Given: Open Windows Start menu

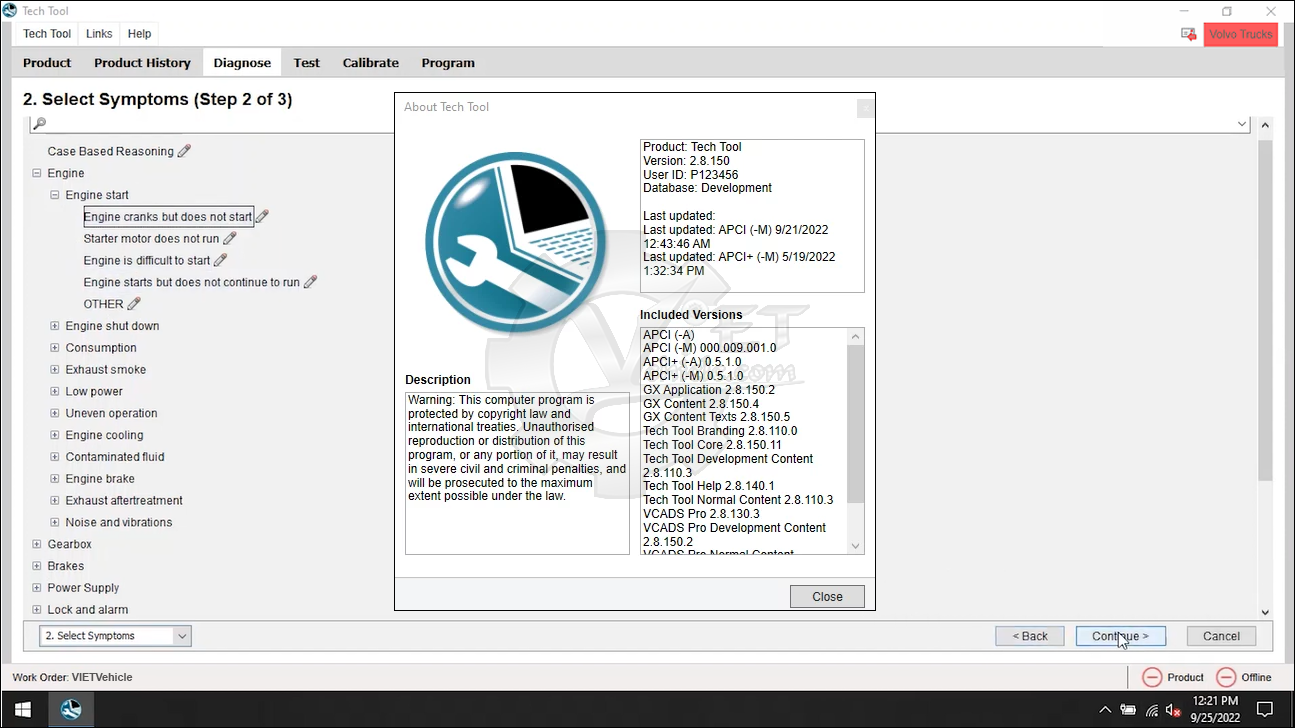Looking at the screenshot, I should tap(22, 710).
